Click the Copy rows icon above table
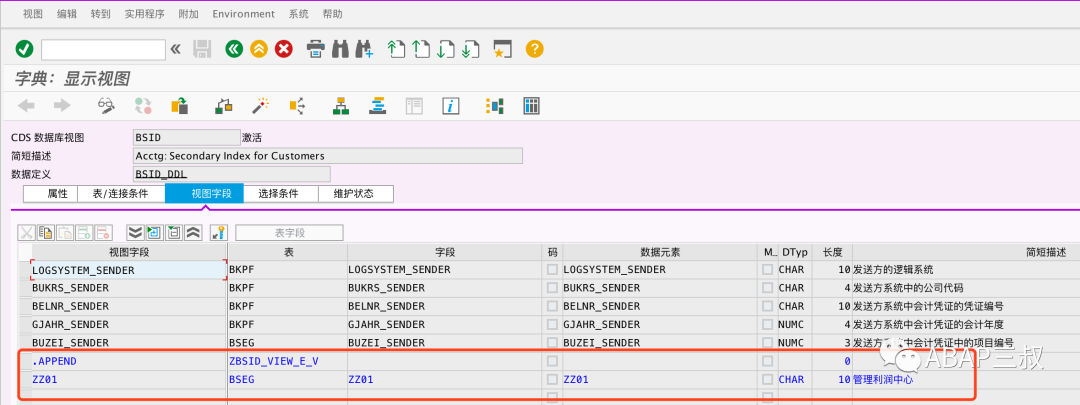The height and width of the screenshot is (405, 1080). click(x=46, y=233)
